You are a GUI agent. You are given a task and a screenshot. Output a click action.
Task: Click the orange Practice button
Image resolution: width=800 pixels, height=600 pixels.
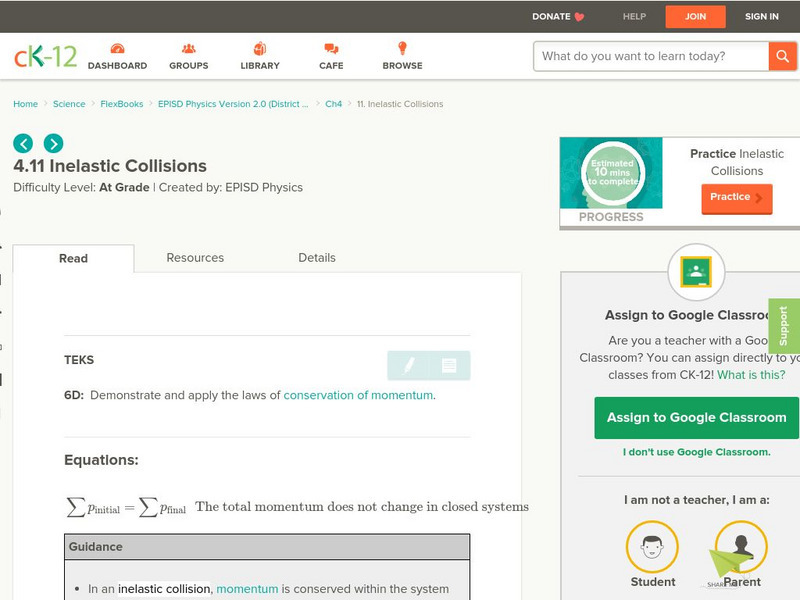[x=736, y=198]
